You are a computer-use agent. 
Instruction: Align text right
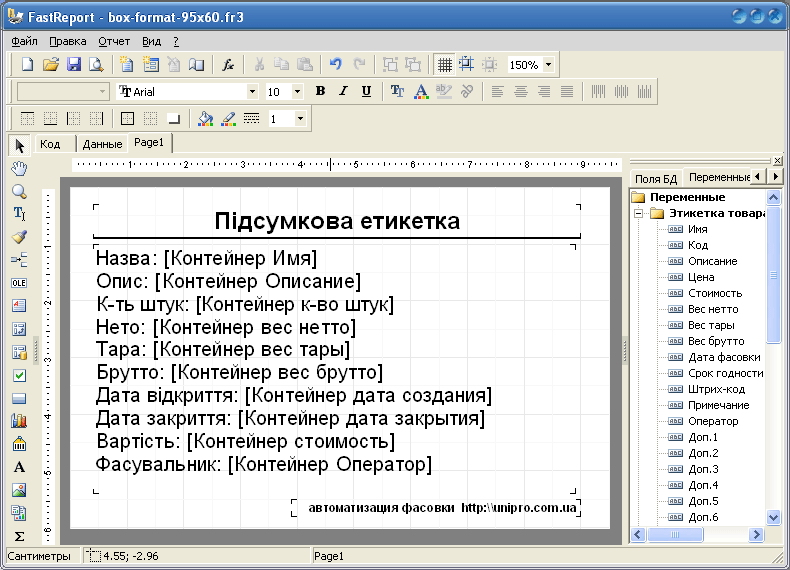[544, 91]
